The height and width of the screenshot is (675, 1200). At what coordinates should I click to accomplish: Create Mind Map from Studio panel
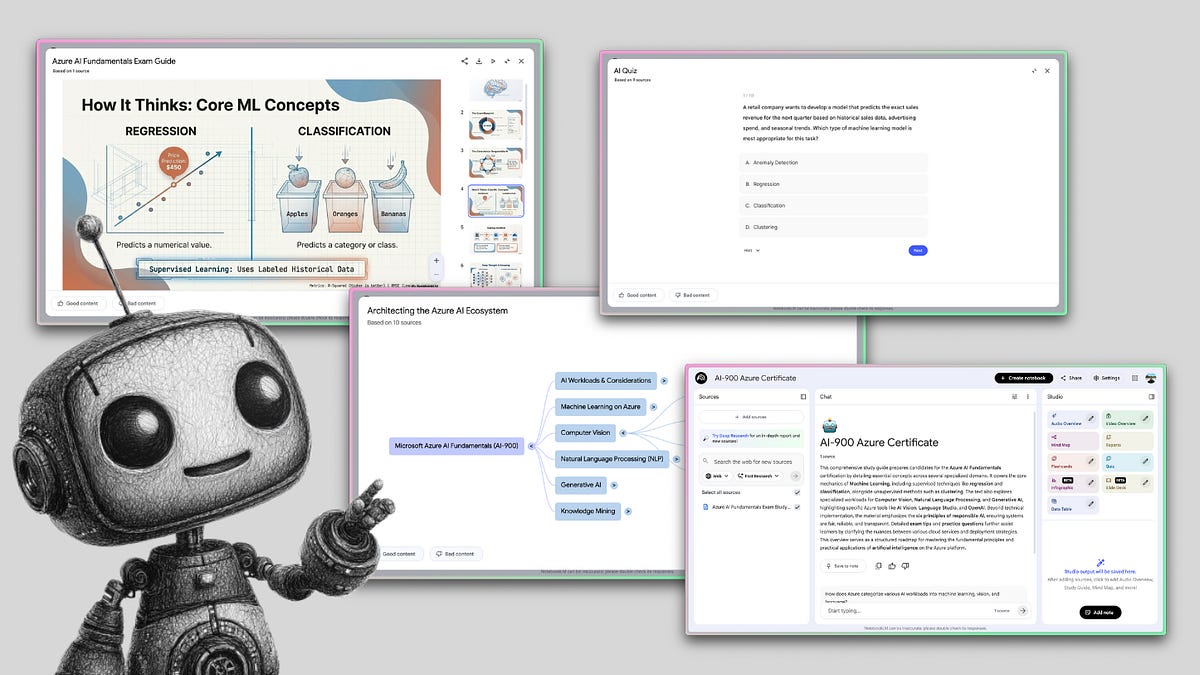[x=1073, y=441]
